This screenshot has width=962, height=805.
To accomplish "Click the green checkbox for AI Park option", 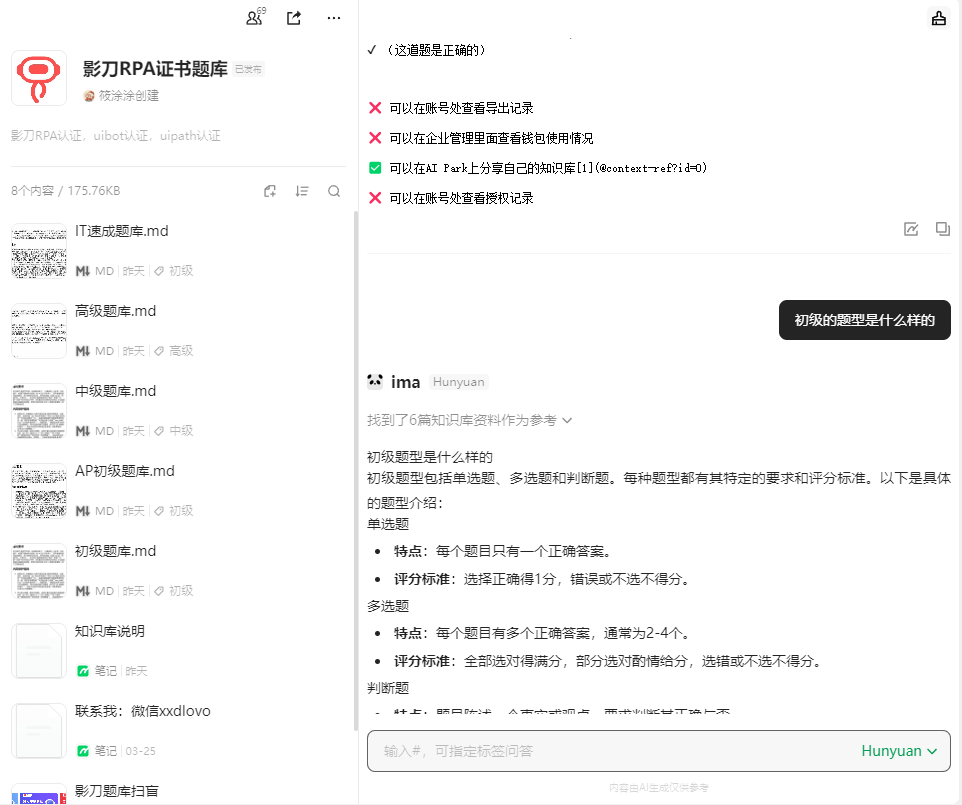I will click(x=375, y=168).
